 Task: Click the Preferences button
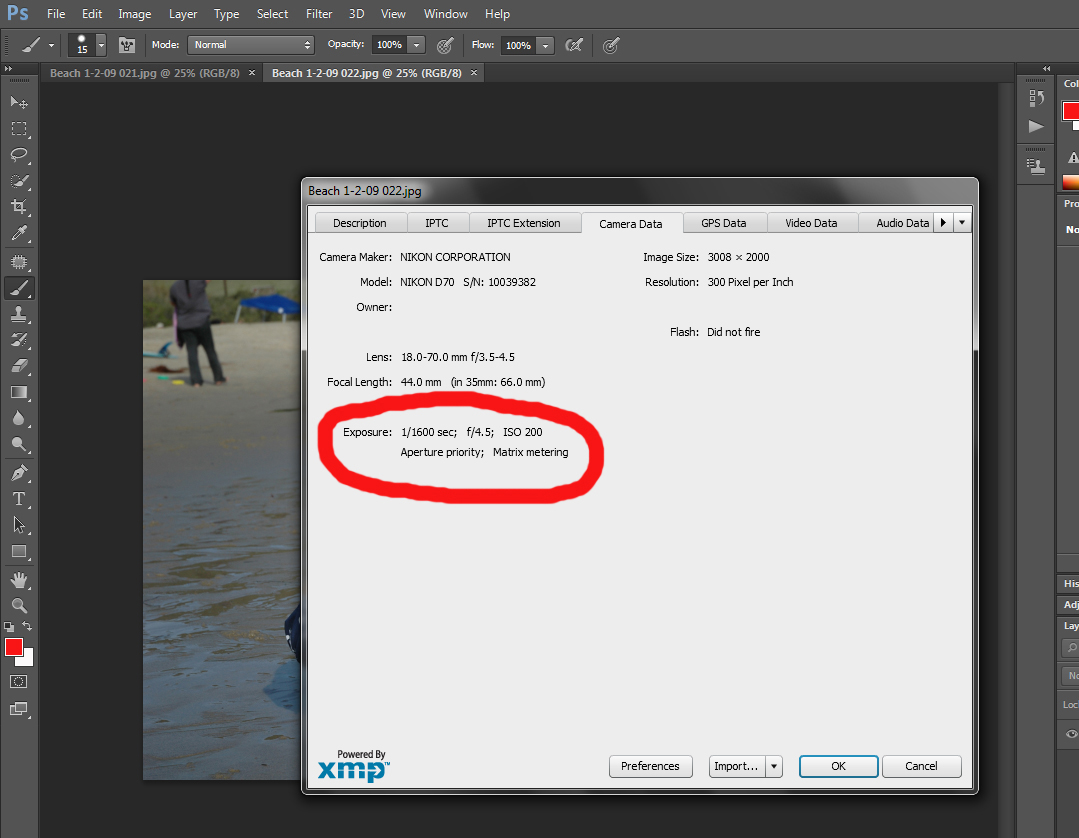coord(650,766)
